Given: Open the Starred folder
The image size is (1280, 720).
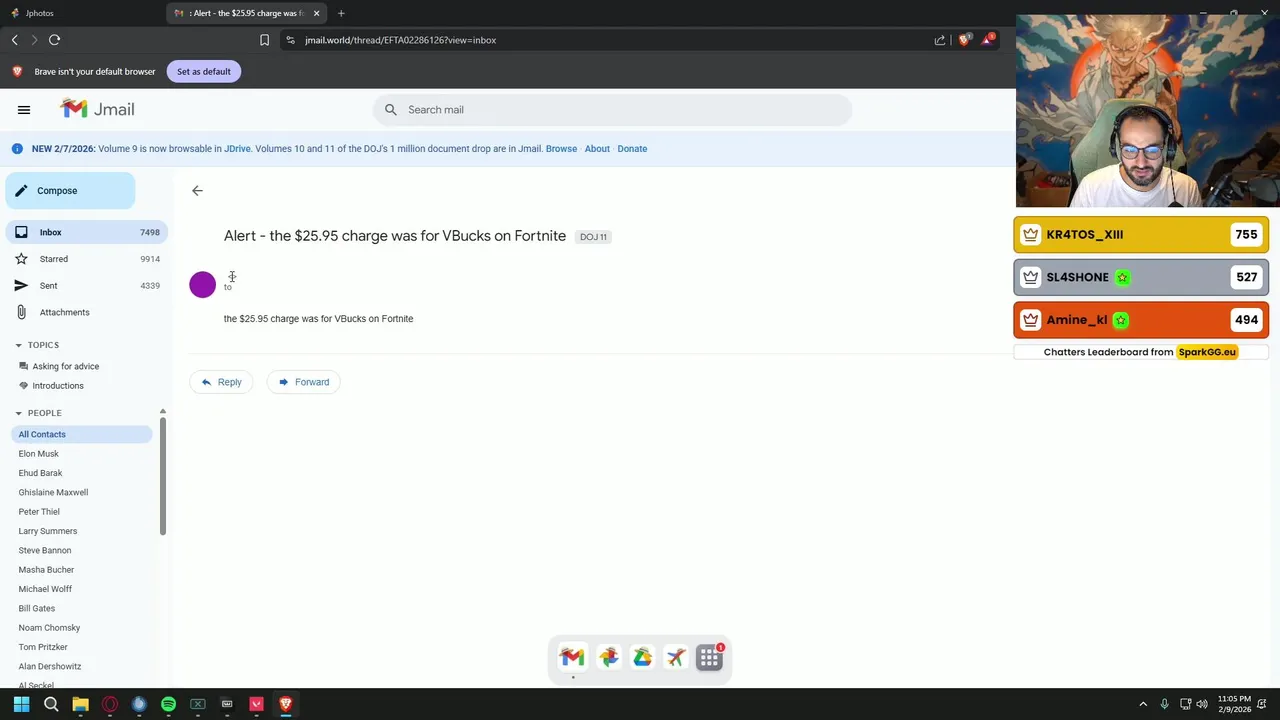Looking at the screenshot, I should pyautogui.click(x=86, y=259).
